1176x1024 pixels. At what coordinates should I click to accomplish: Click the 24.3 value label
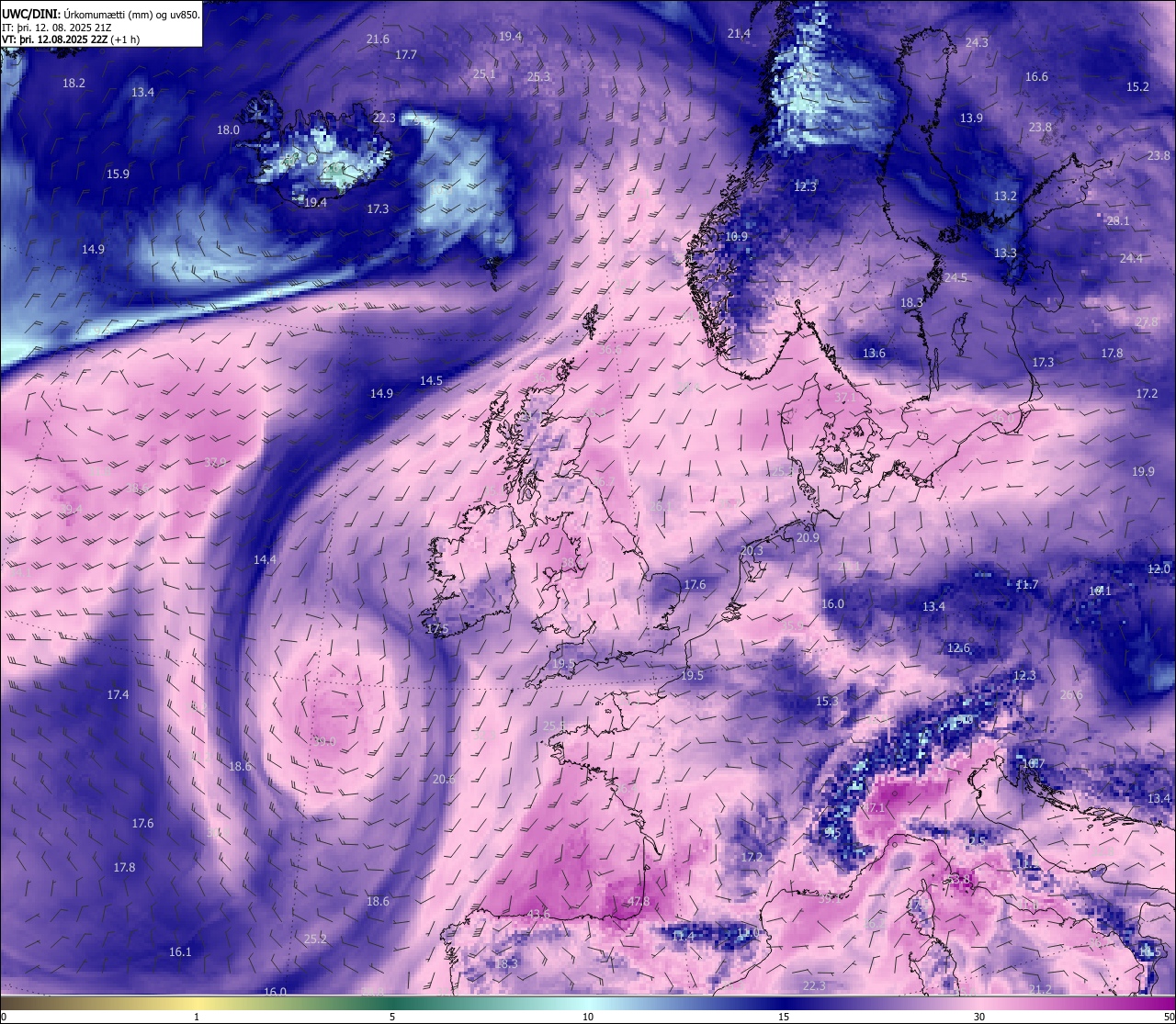click(977, 43)
